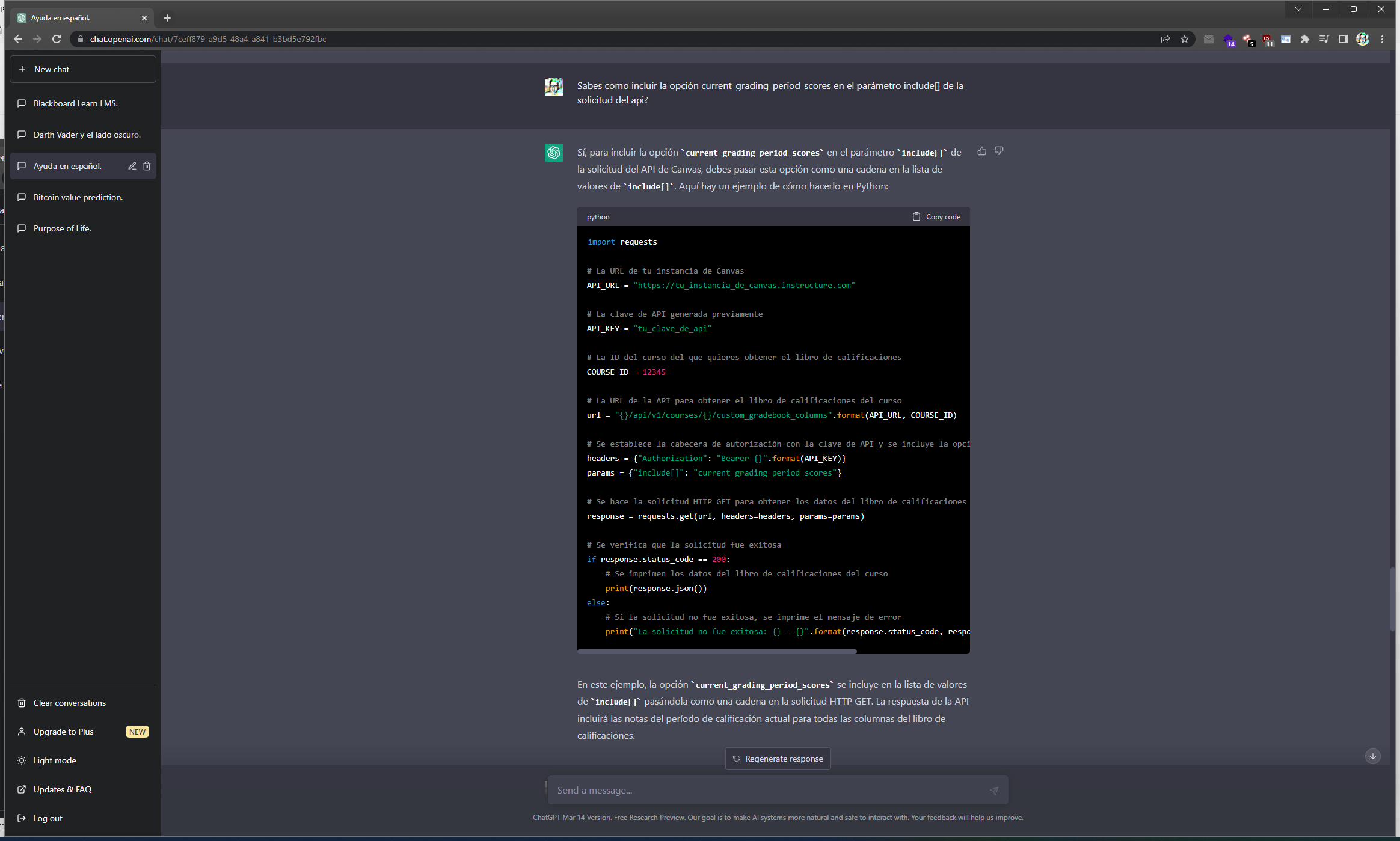
Task: Delete the 'Ayuda en español' chat
Action: click(x=147, y=166)
